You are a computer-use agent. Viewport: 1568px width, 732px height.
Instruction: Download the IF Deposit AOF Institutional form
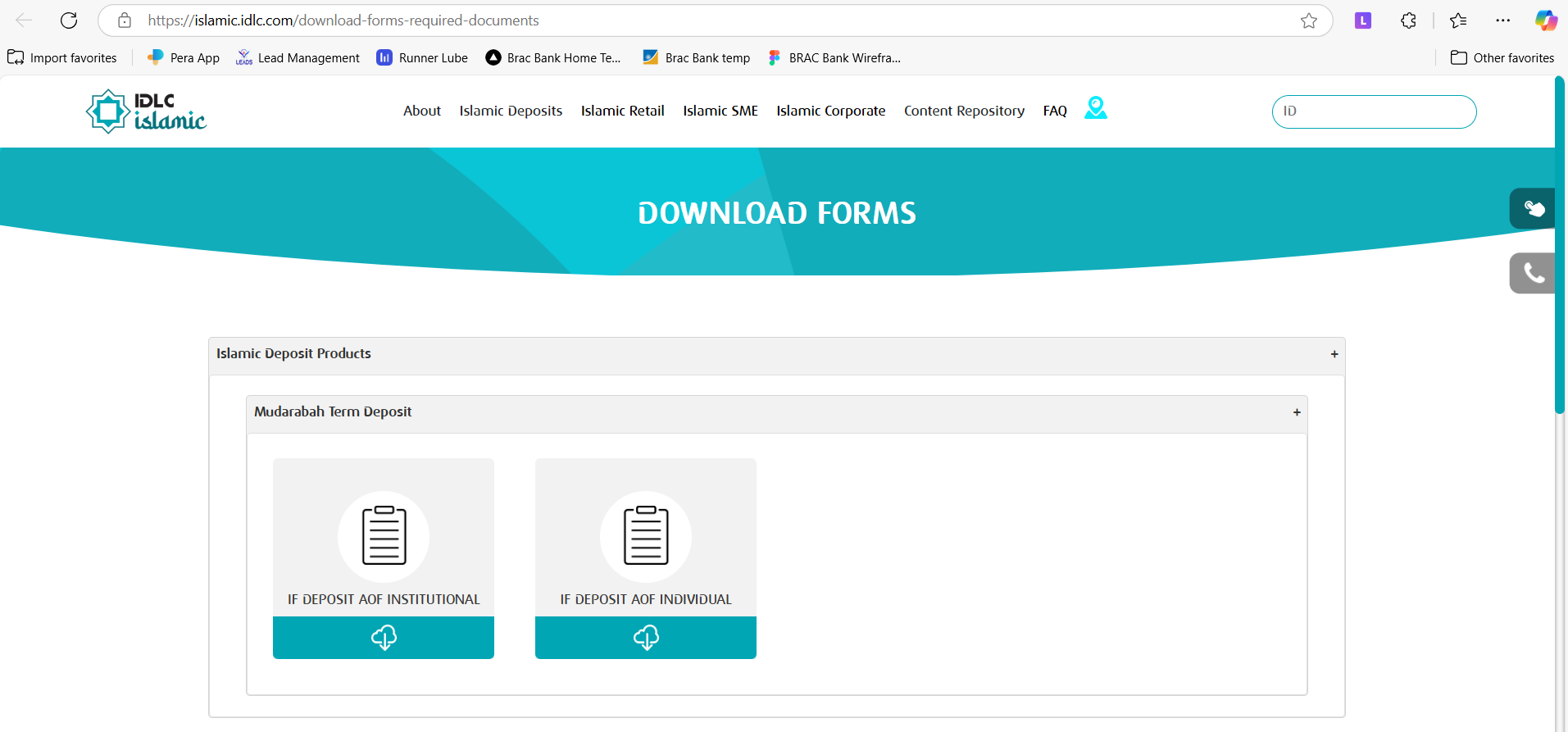(x=384, y=637)
